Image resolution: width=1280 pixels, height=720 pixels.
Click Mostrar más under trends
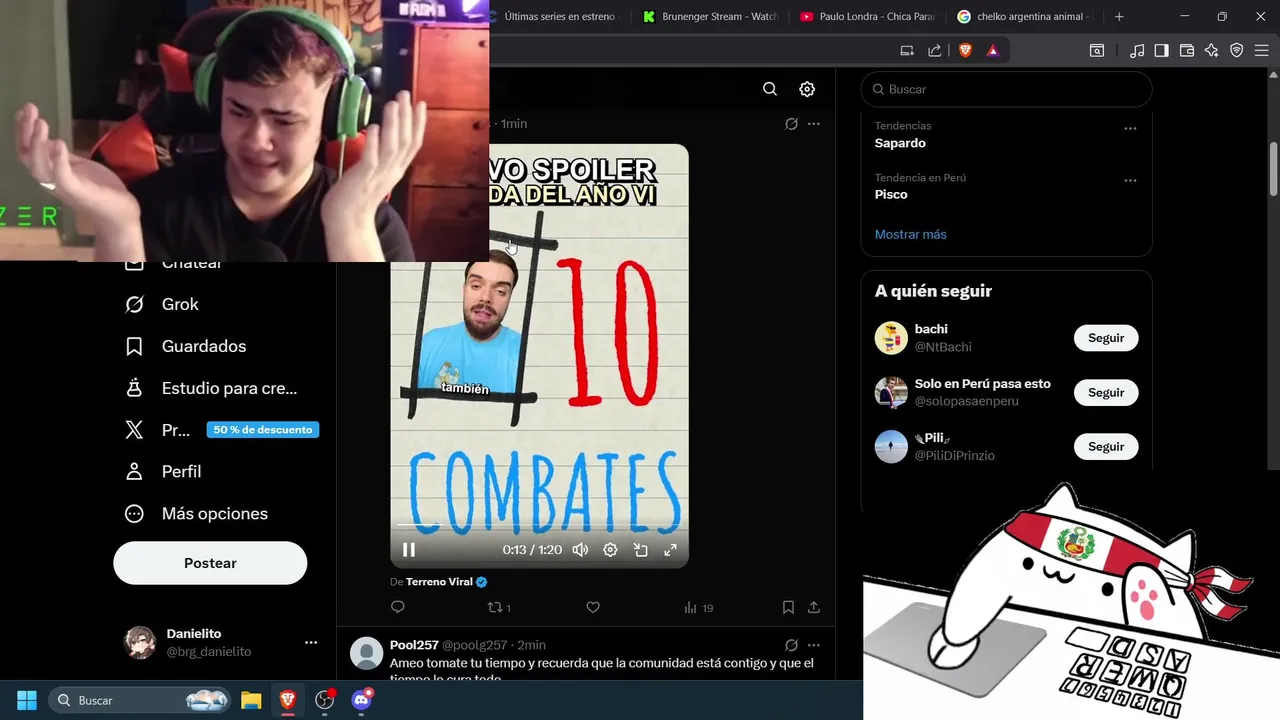(910, 234)
